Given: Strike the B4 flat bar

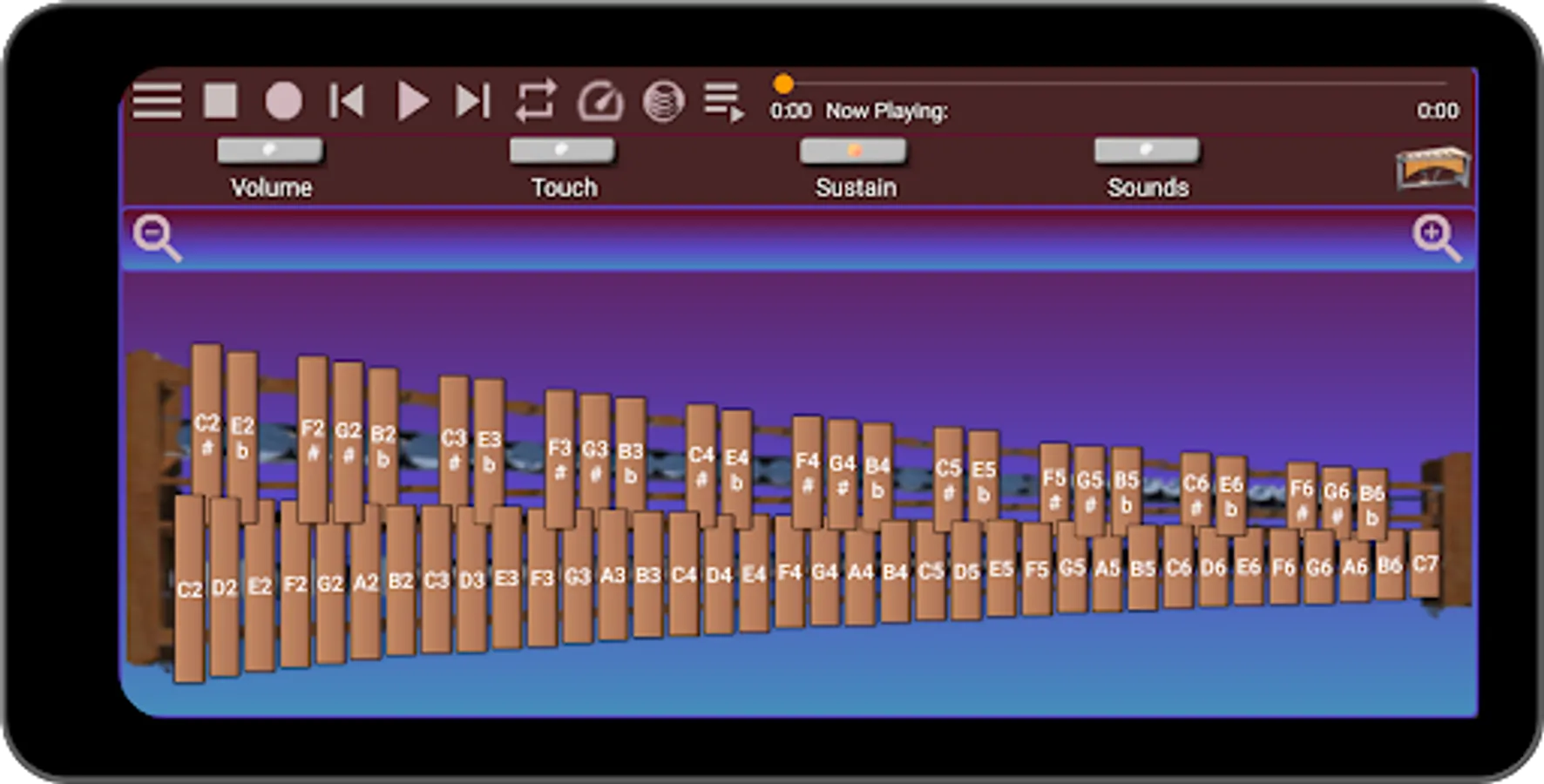Looking at the screenshot, I should coord(877,476).
